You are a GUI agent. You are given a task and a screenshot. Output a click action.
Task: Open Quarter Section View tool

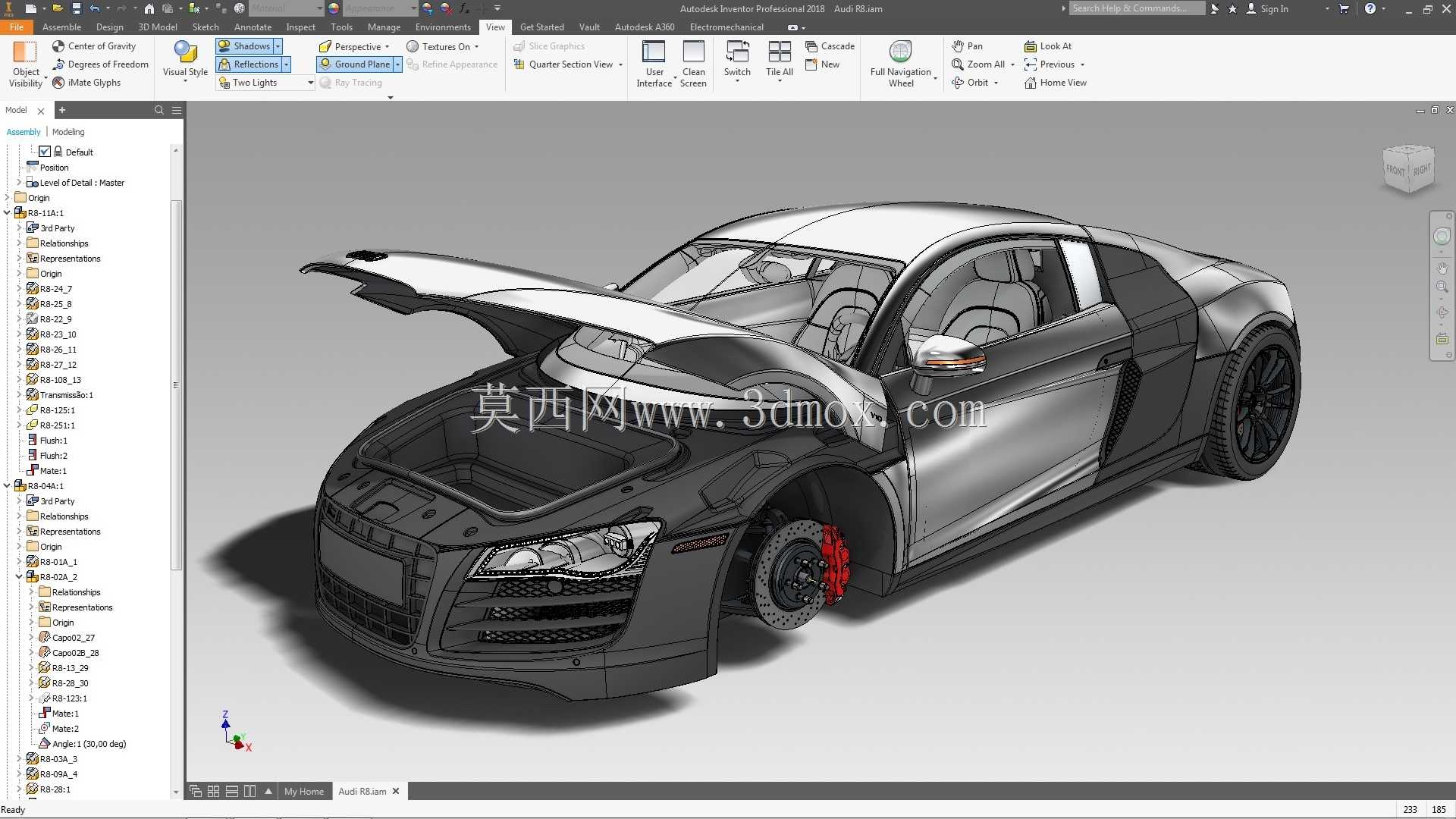click(563, 64)
